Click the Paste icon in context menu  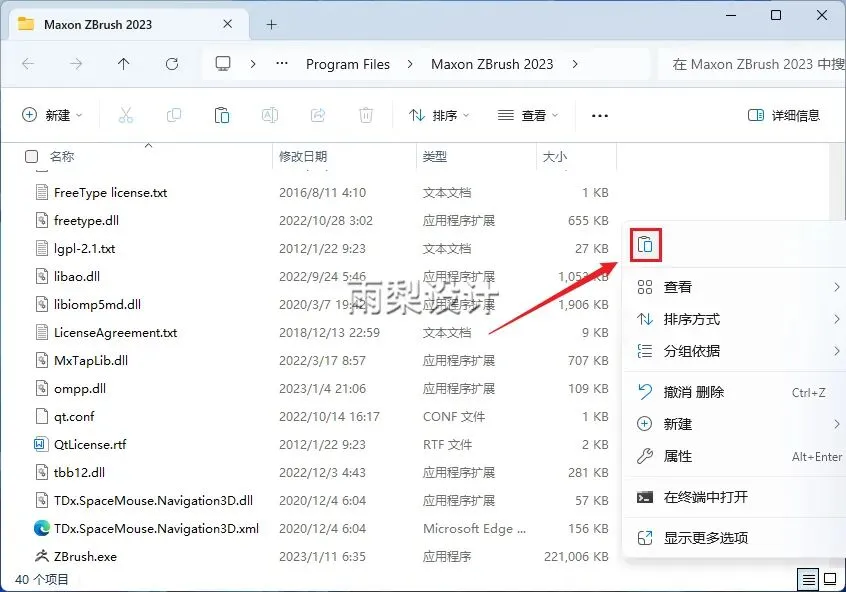[645, 245]
